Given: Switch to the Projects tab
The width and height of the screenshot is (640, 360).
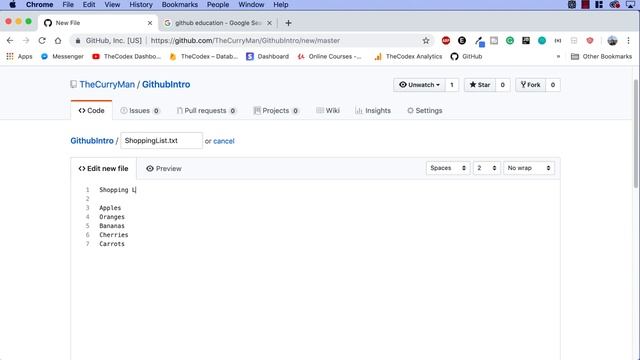Looking at the screenshot, I should click(x=276, y=111).
